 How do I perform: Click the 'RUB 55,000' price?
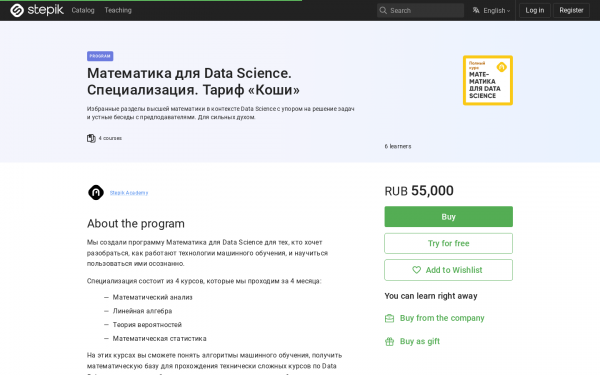[x=419, y=191]
